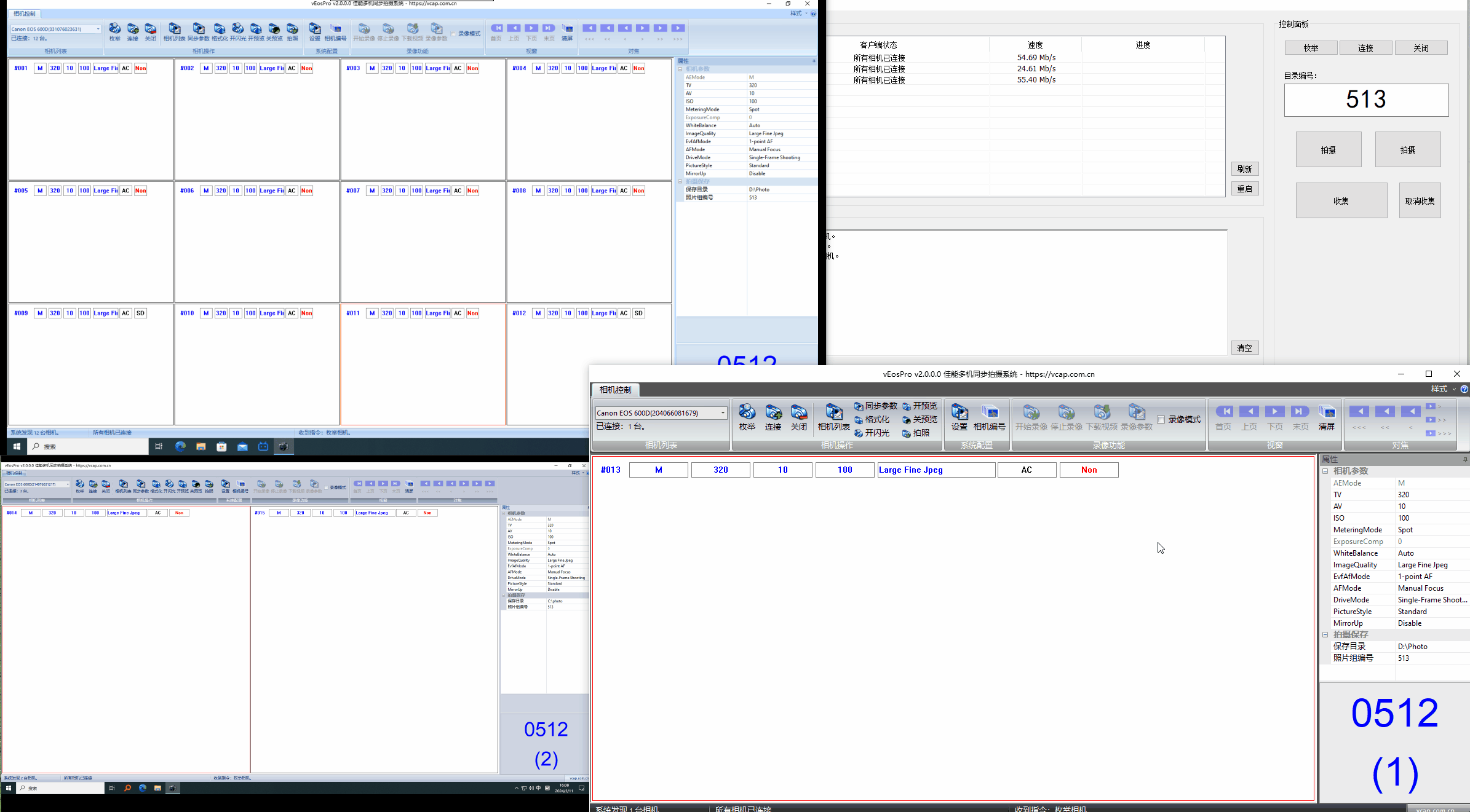Image resolution: width=1470 pixels, height=812 pixels.
Task: Click the 连接 connect camera icon
Action: [x=773, y=417]
